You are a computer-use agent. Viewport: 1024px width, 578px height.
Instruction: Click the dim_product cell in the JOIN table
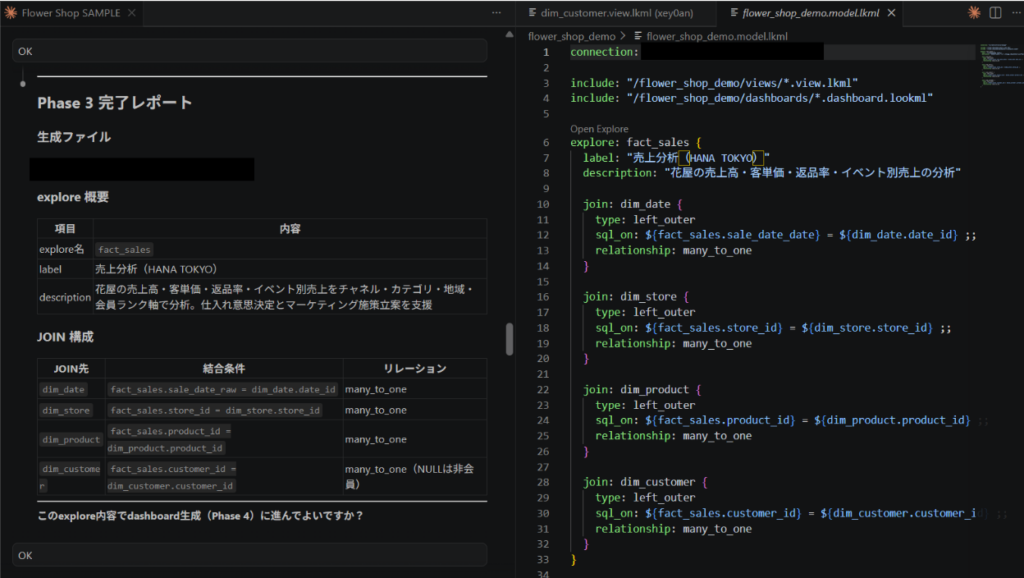(71, 440)
